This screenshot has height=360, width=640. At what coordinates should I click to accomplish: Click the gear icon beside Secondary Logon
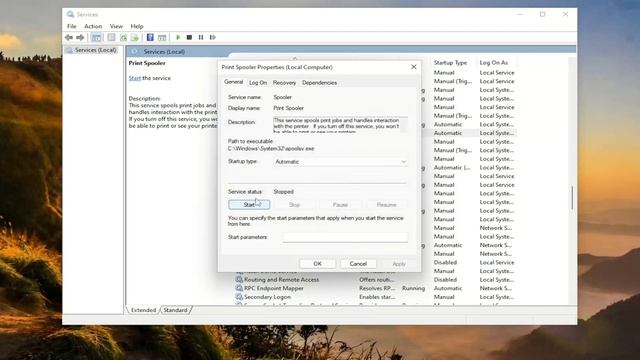tap(239, 297)
